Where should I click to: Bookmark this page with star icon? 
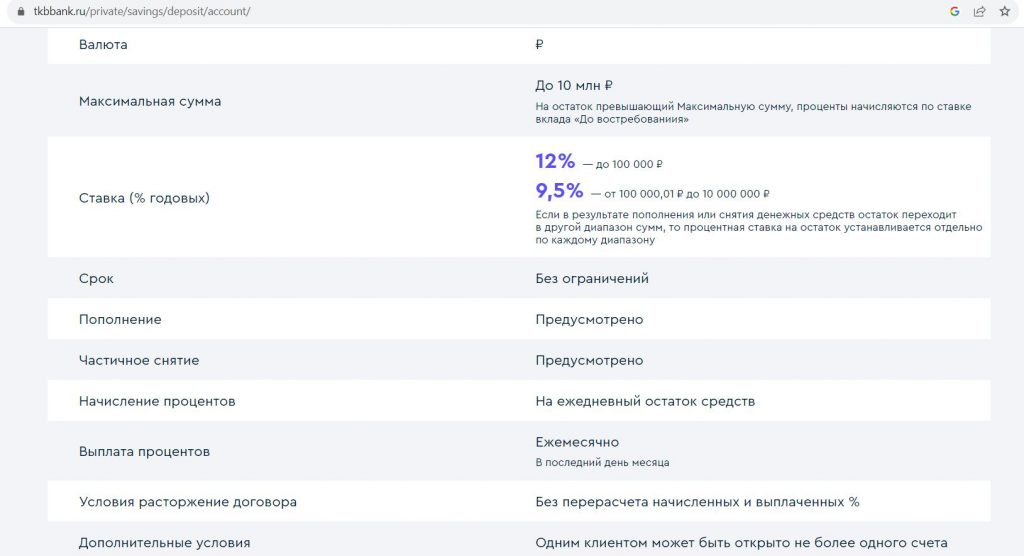pyautogui.click(x=1004, y=11)
